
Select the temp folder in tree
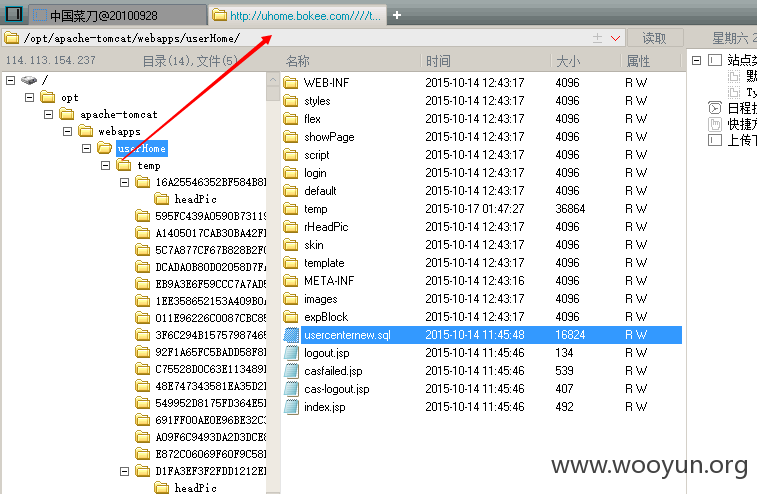coord(149,166)
